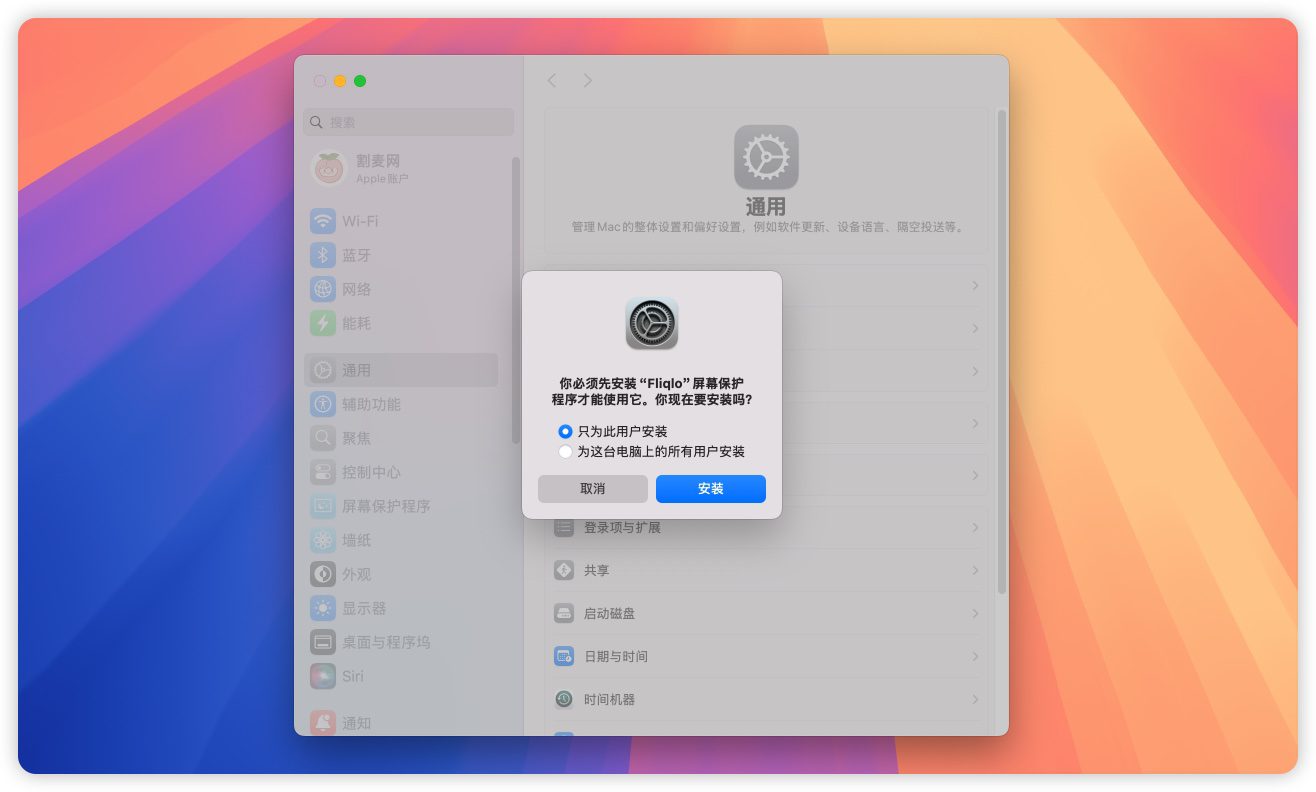The image size is (1316, 792).
Task: Click the back navigation arrow
Action: (552, 81)
